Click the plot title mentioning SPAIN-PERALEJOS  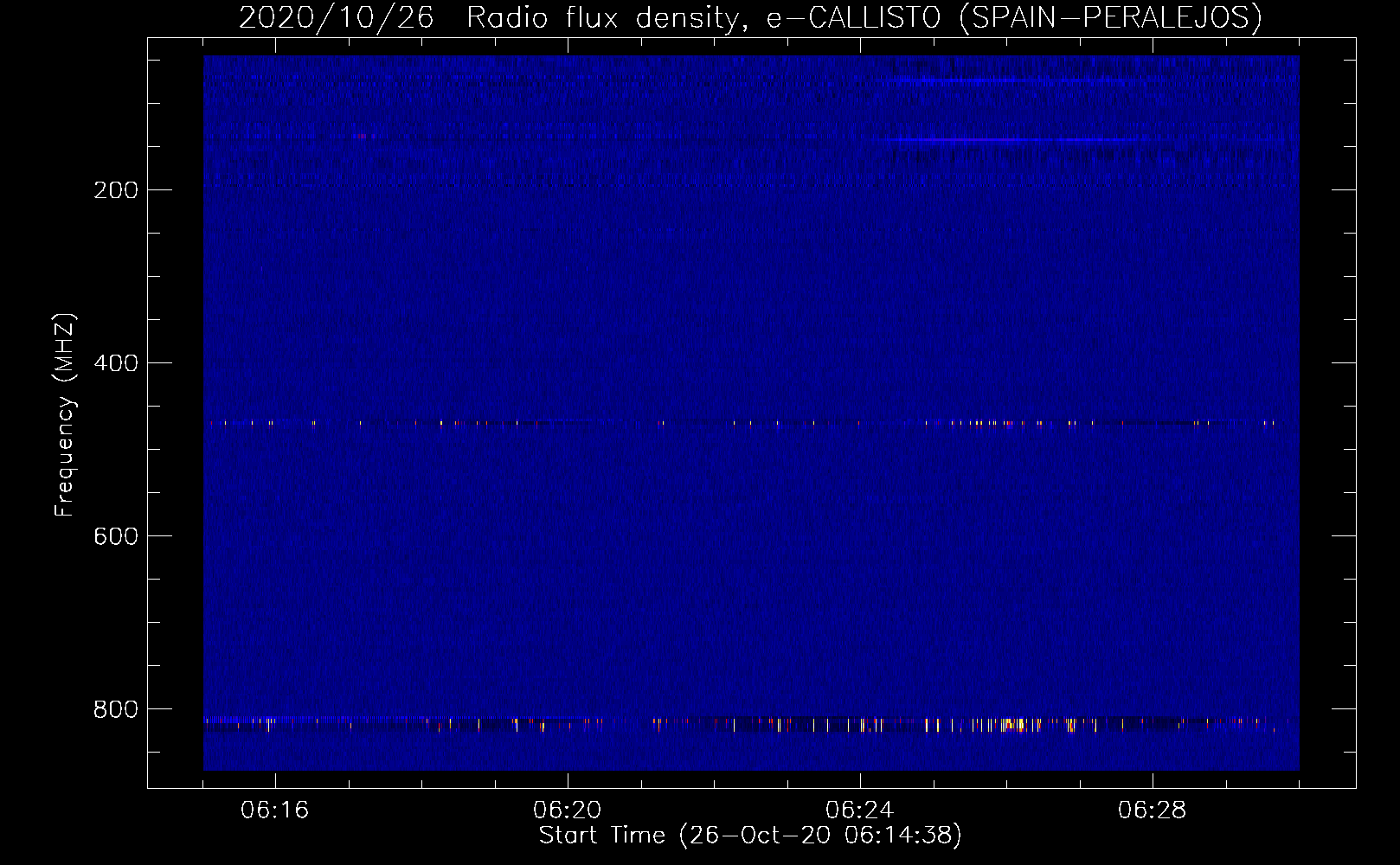(750, 17)
